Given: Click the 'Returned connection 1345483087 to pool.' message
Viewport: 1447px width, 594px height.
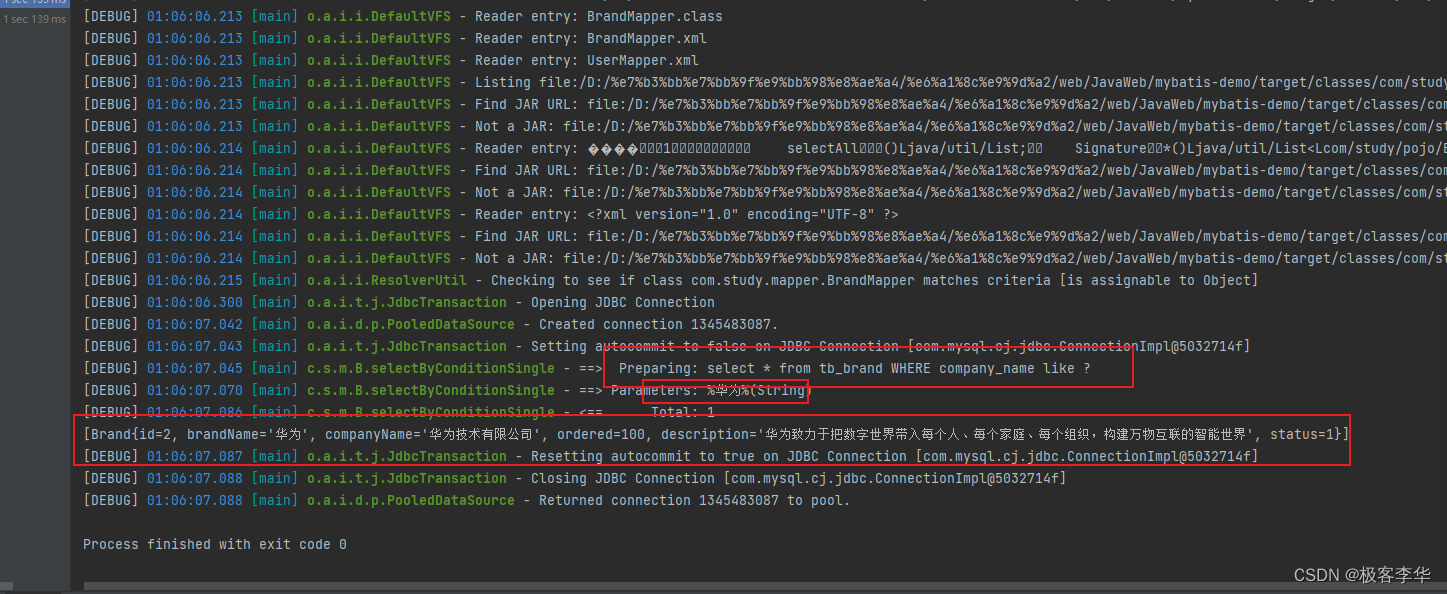Looking at the screenshot, I should click(x=694, y=500).
